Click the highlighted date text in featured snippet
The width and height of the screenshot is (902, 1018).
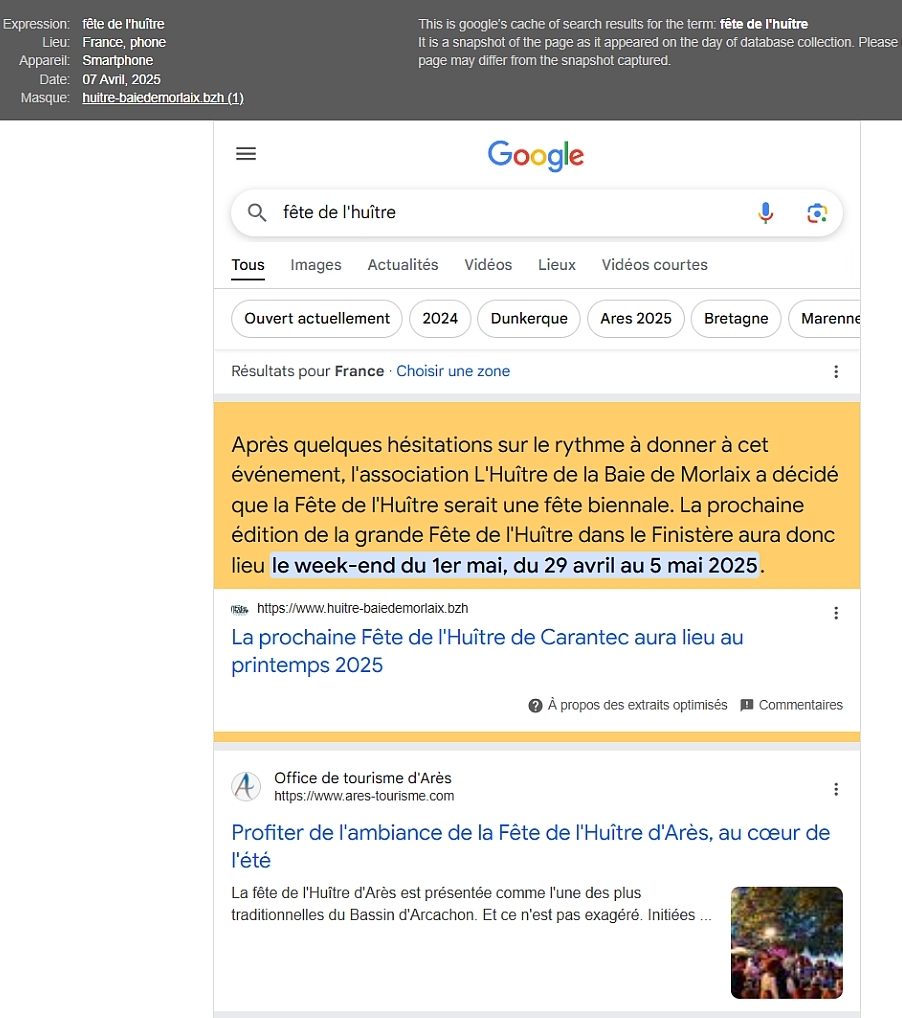(515, 565)
